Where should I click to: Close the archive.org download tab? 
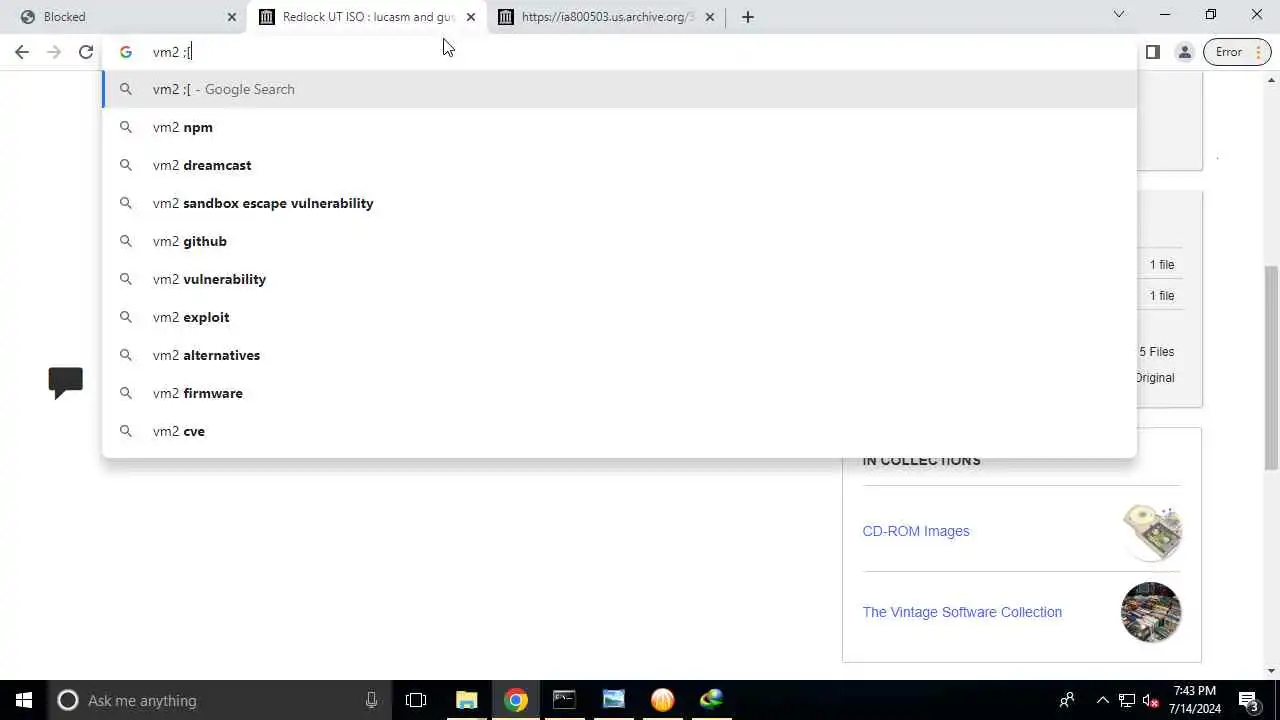click(x=710, y=17)
